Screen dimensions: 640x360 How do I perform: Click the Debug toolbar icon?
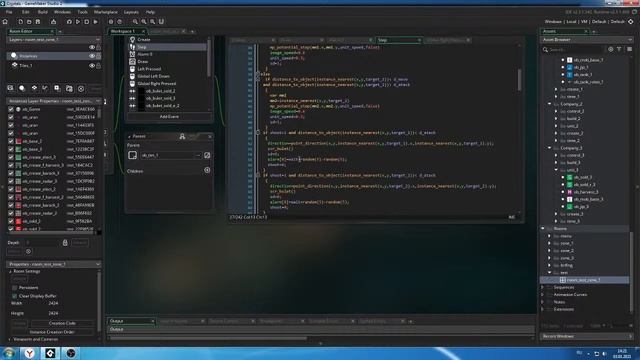69,22
